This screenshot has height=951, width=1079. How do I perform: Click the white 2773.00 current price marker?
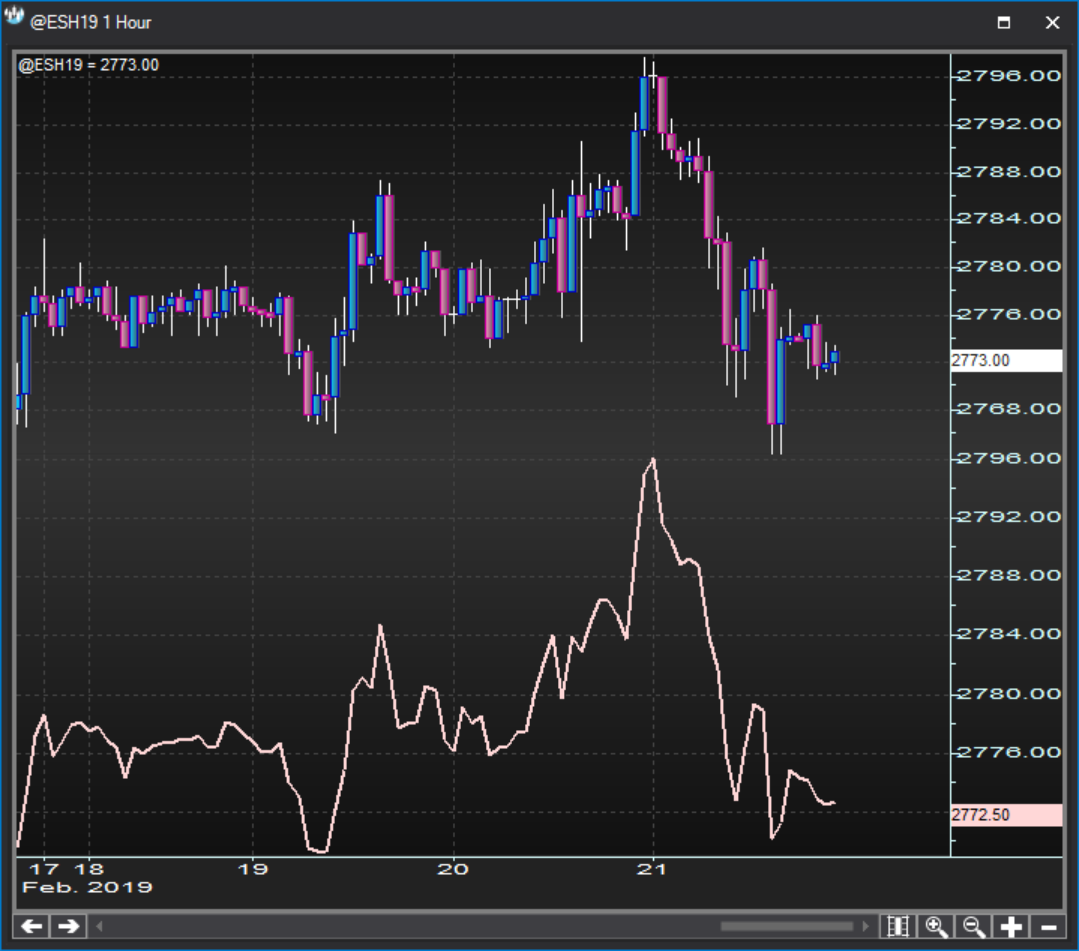coord(1006,361)
